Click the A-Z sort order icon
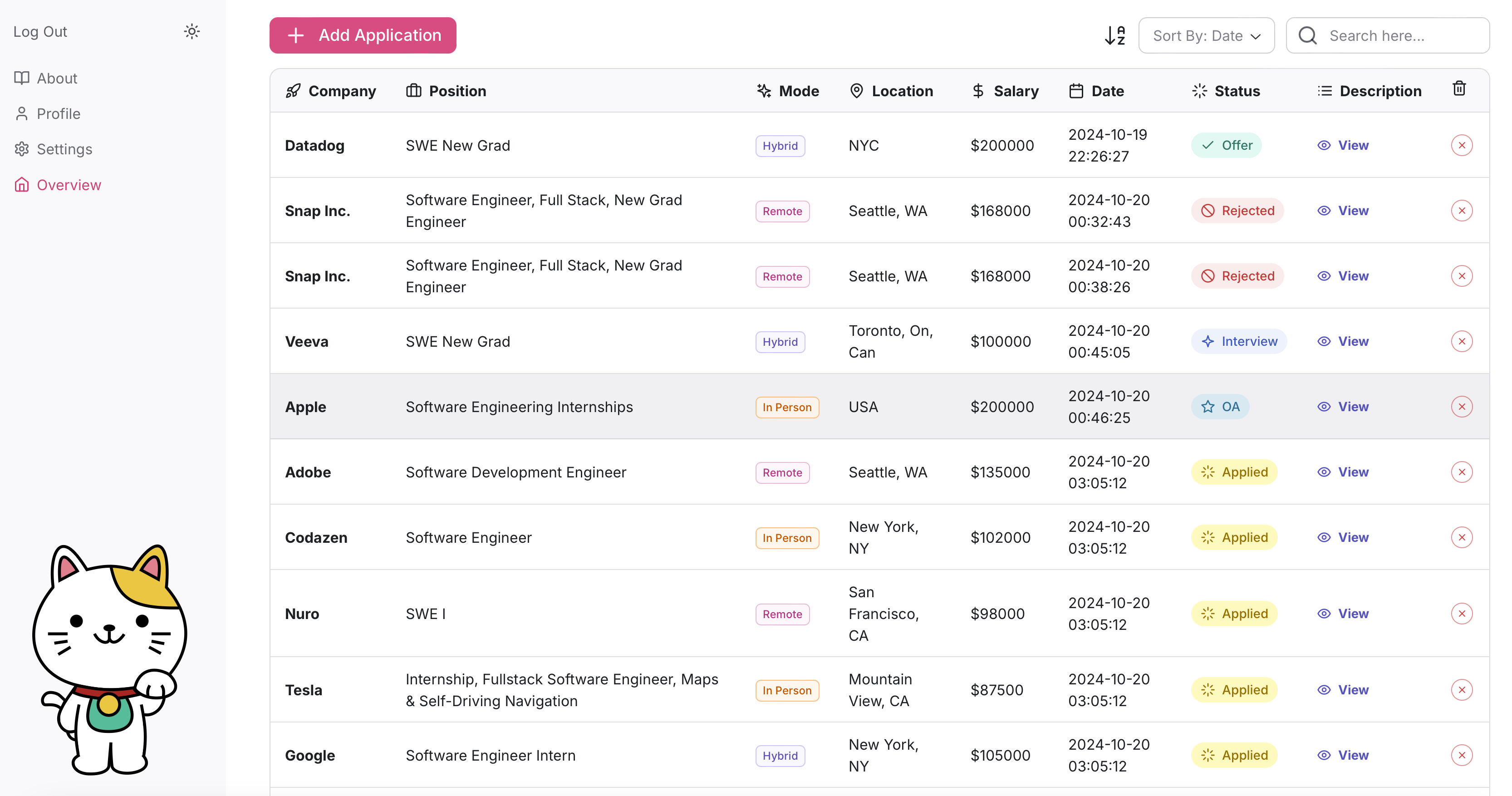The image size is (1512, 796). pyautogui.click(x=1114, y=35)
